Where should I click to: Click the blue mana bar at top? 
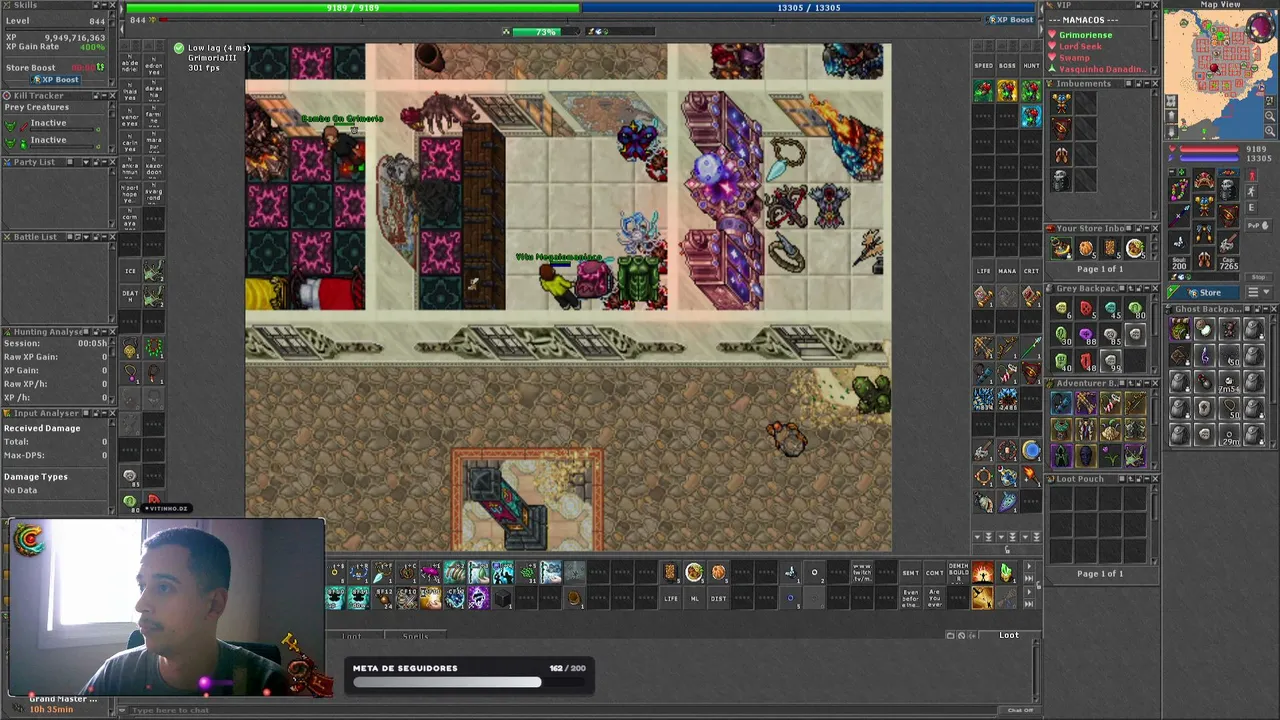[810, 8]
